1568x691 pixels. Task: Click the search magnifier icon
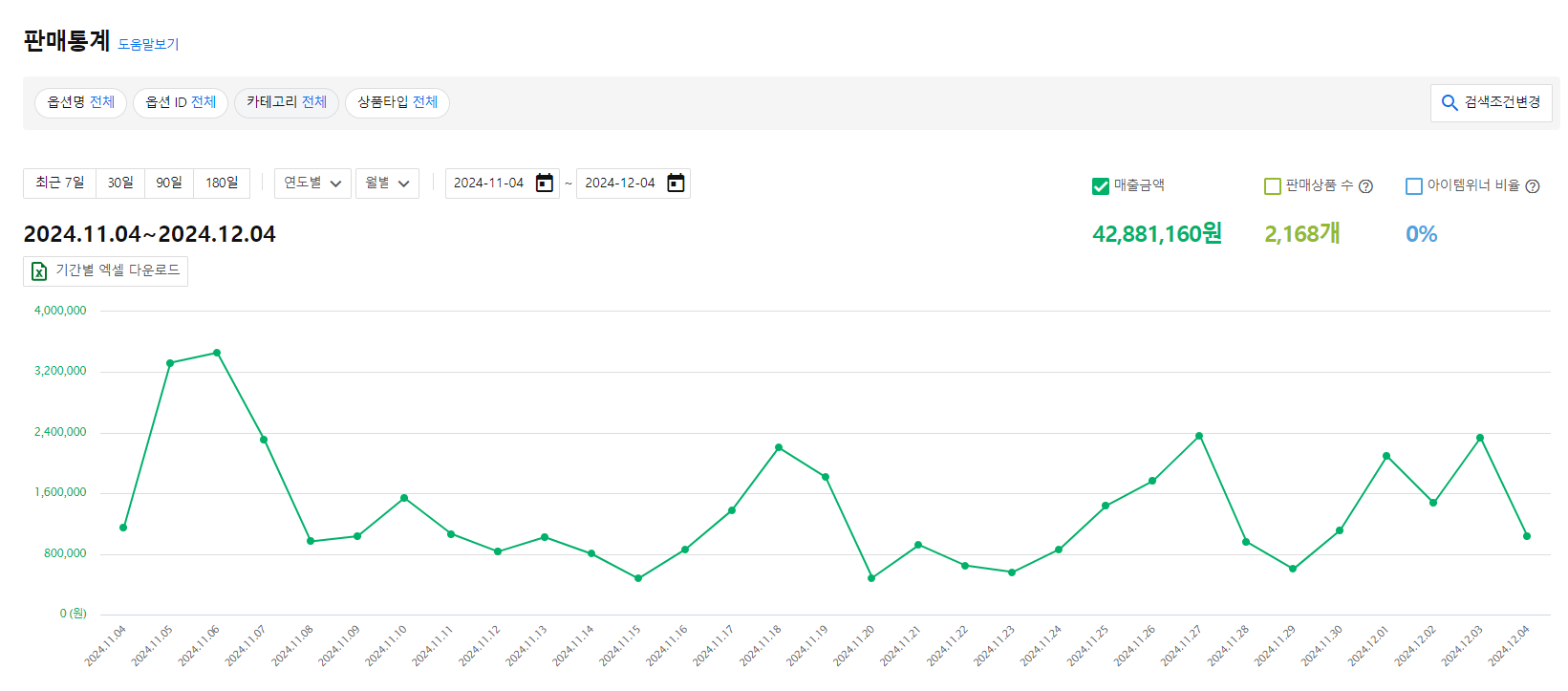(x=1450, y=103)
